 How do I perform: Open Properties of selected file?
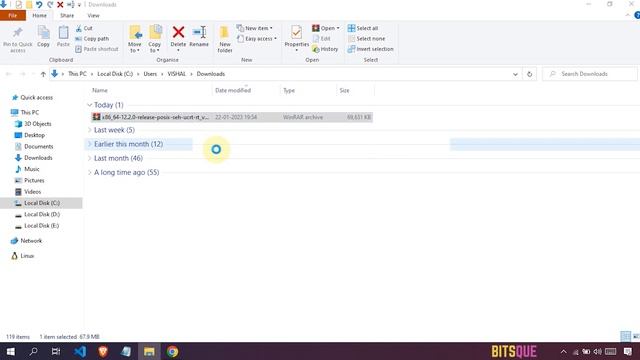(x=297, y=38)
